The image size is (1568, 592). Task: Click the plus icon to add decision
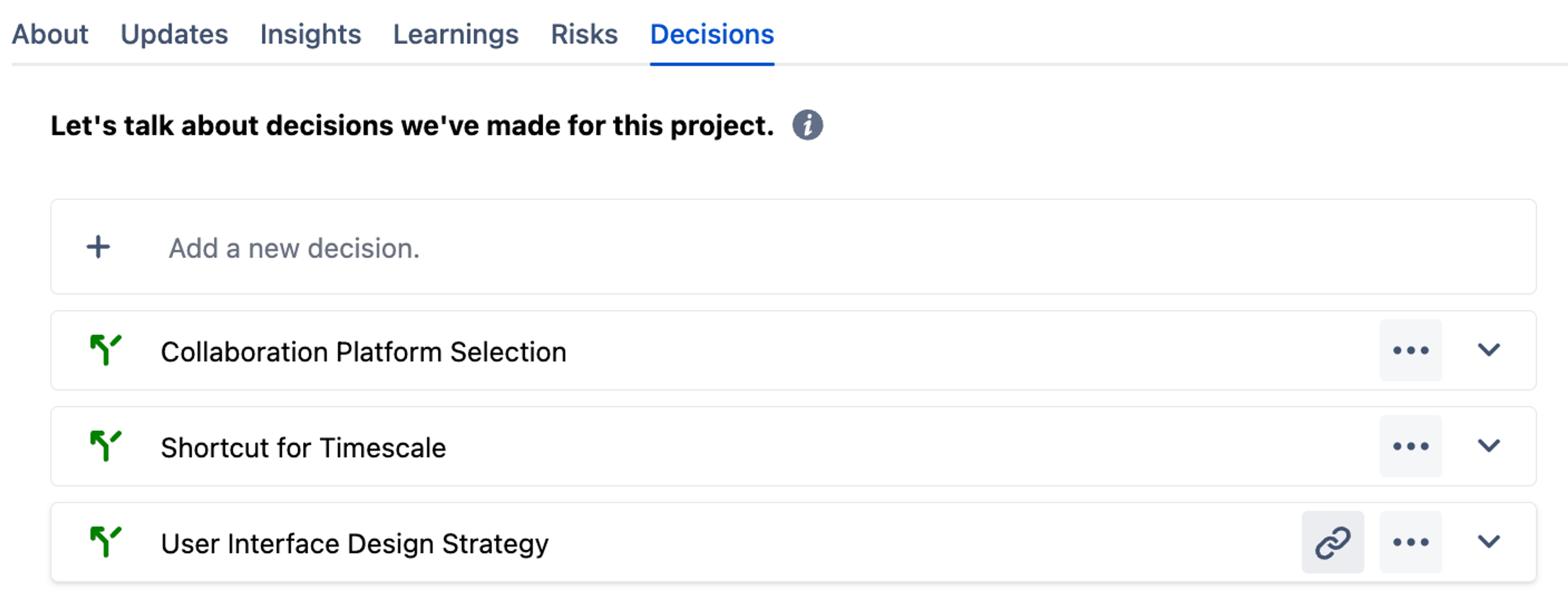point(98,247)
